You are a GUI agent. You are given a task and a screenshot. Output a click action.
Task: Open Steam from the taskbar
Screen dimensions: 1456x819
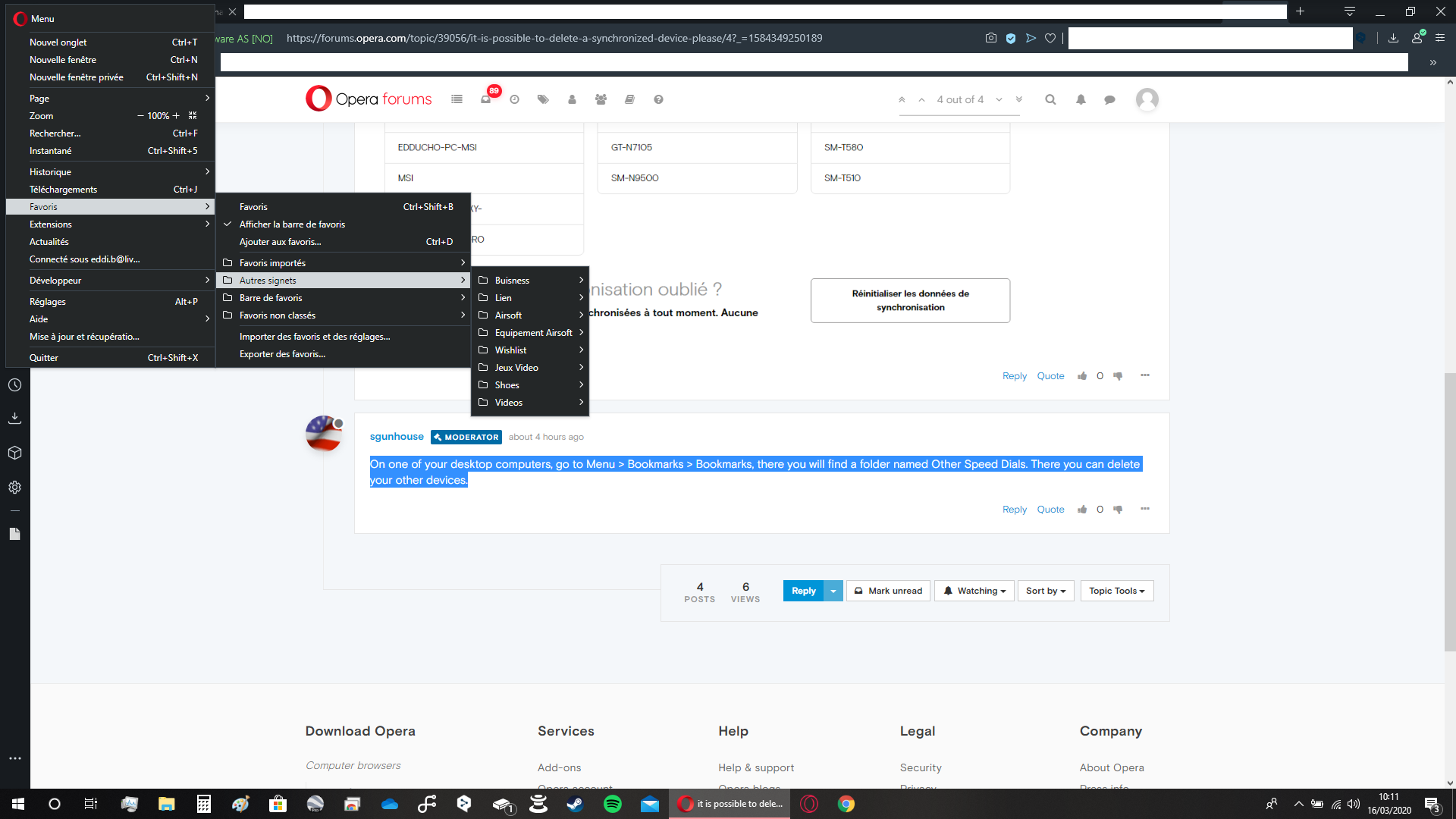coord(575,804)
